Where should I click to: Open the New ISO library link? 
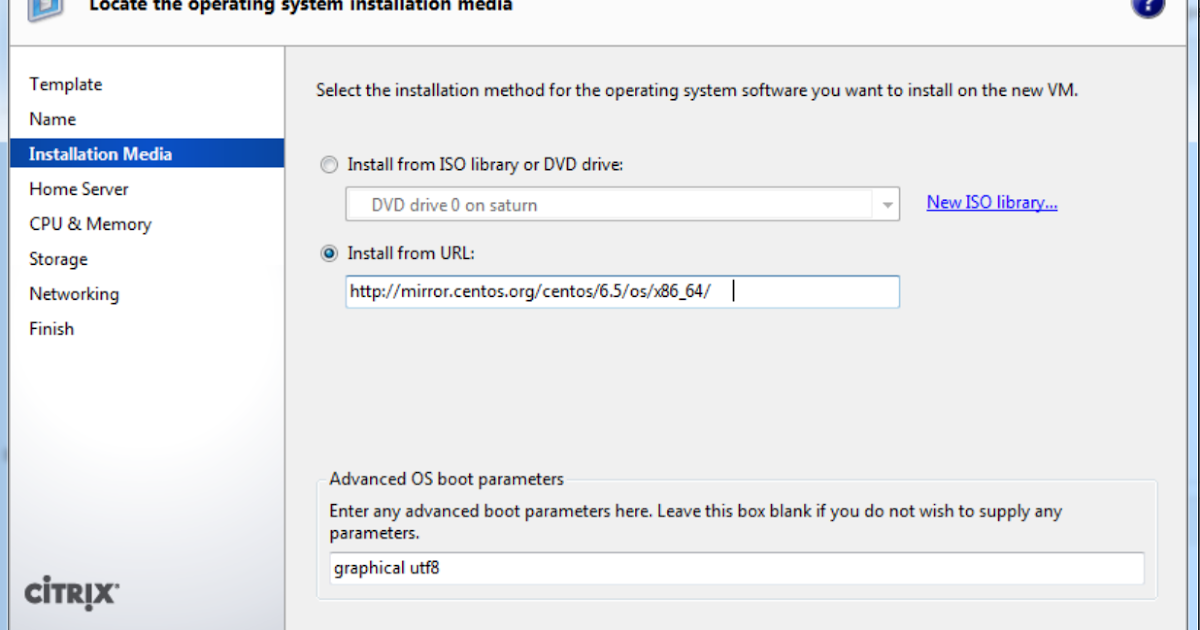(x=991, y=202)
